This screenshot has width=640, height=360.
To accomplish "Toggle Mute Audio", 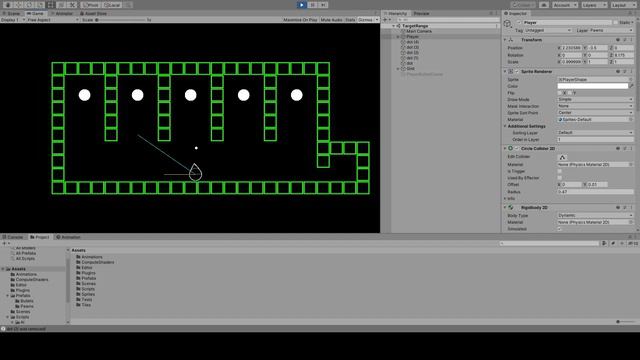I will tap(331, 20).
